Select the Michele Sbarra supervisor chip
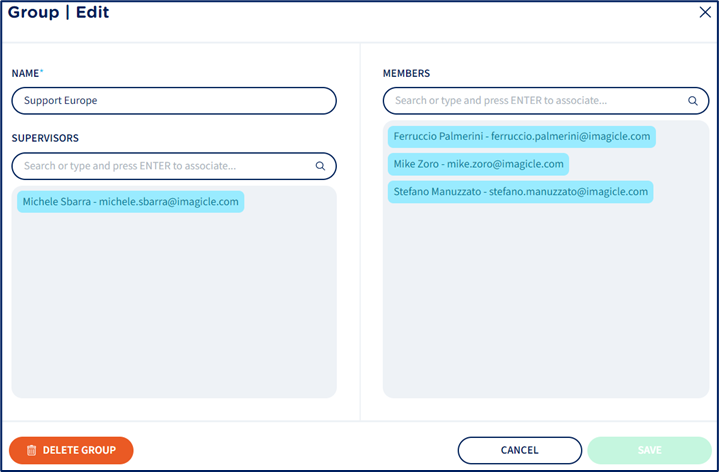This screenshot has height=472, width=719. click(x=130, y=202)
